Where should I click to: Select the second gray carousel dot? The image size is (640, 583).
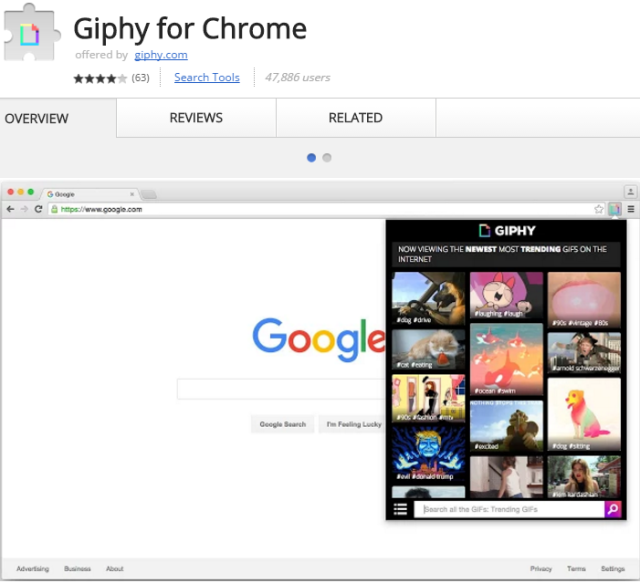click(327, 158)
